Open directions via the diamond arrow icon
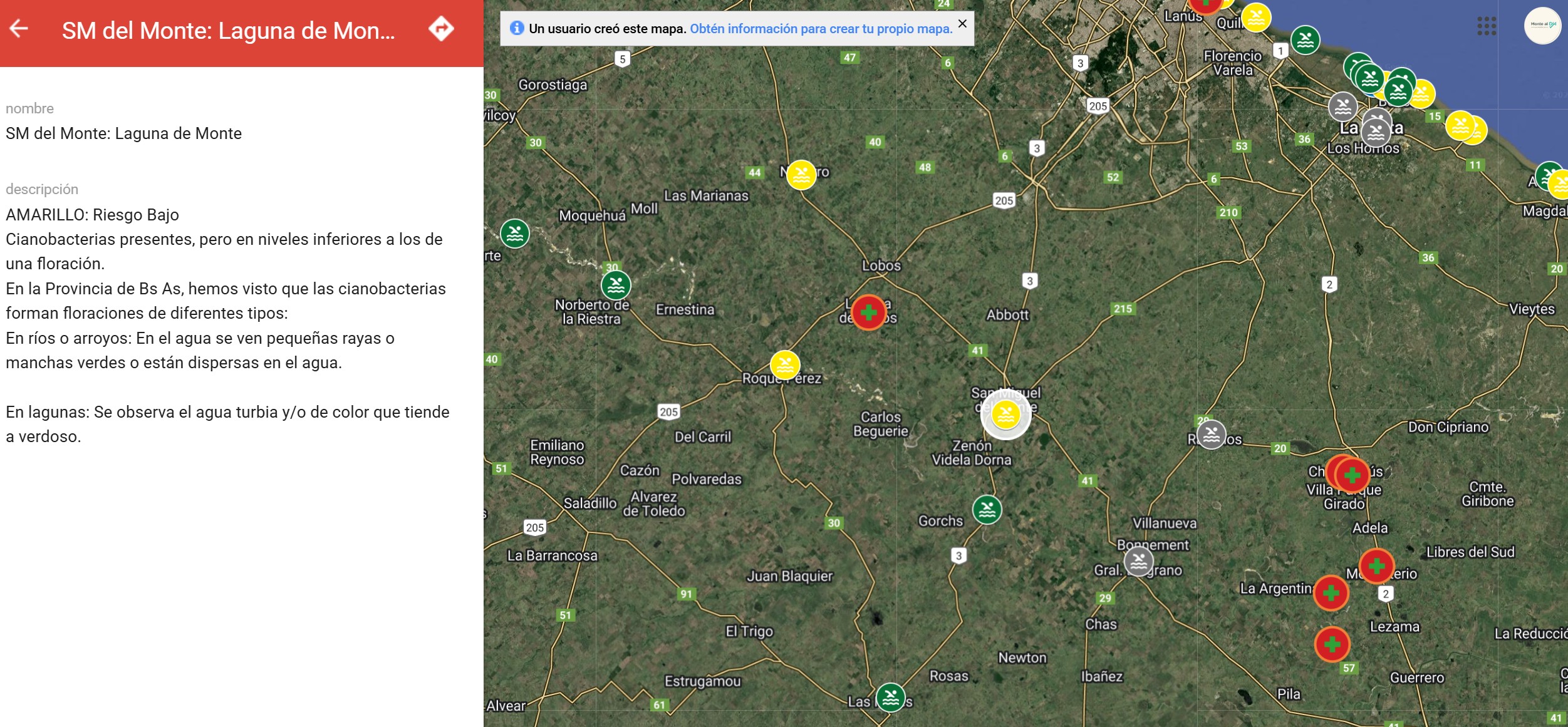 click(x=441, y=29)
